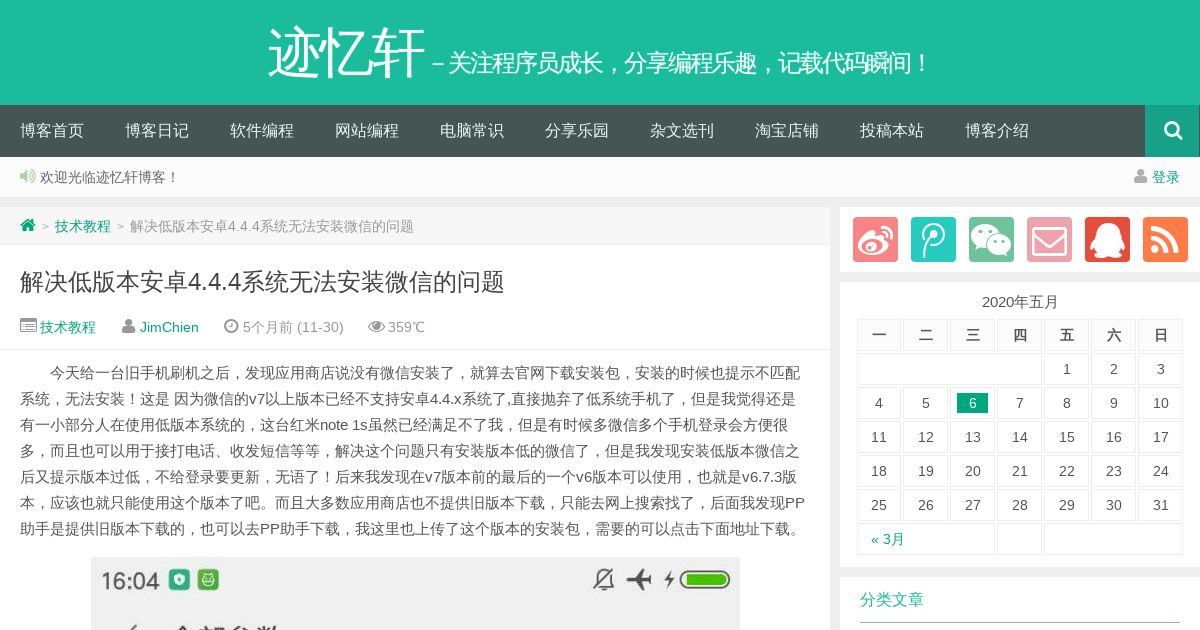Open 软件编程 menu item
The width and height of the screenshot is (1200, 630).
(262, 131)
